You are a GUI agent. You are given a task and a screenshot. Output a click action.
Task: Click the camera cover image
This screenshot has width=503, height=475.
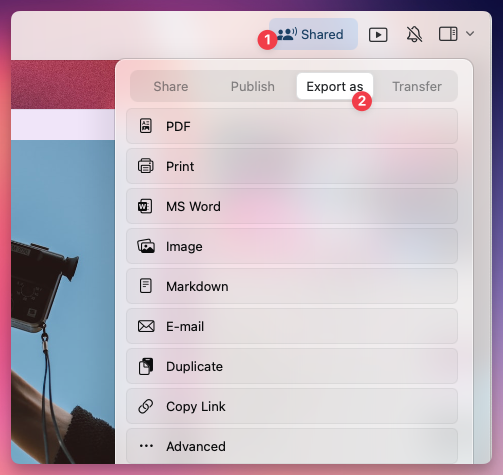coord(63,302)
